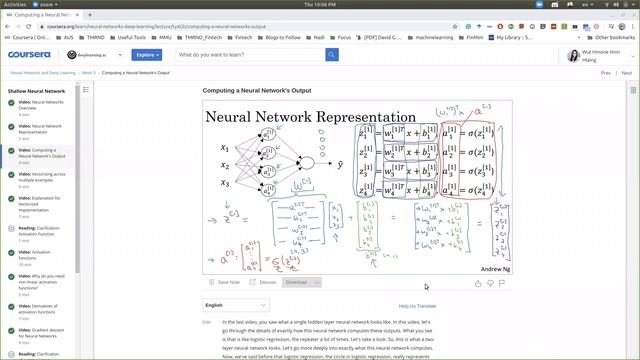Click the thumbs up icon under the video
Image resolution: width=640 pixels, height=360 pixels.
(x=478, y=283)
